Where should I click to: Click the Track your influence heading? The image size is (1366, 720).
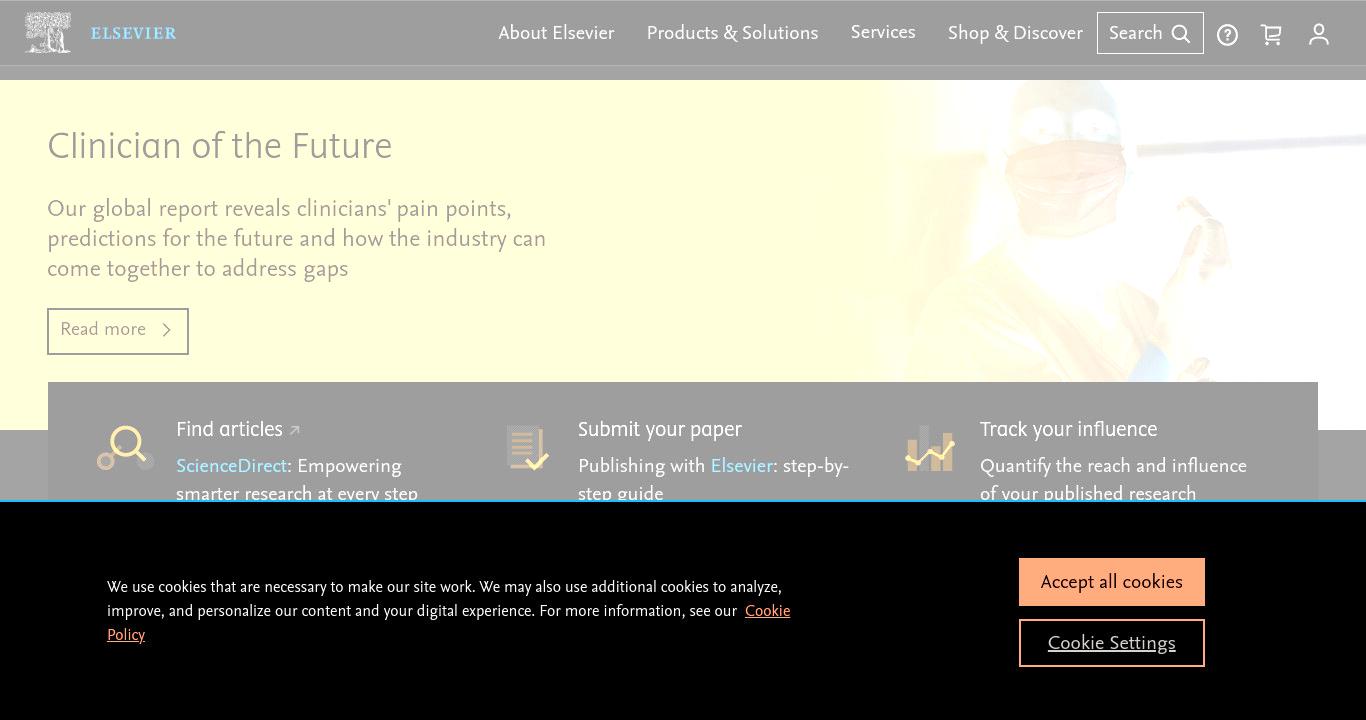coord(1068,430)
